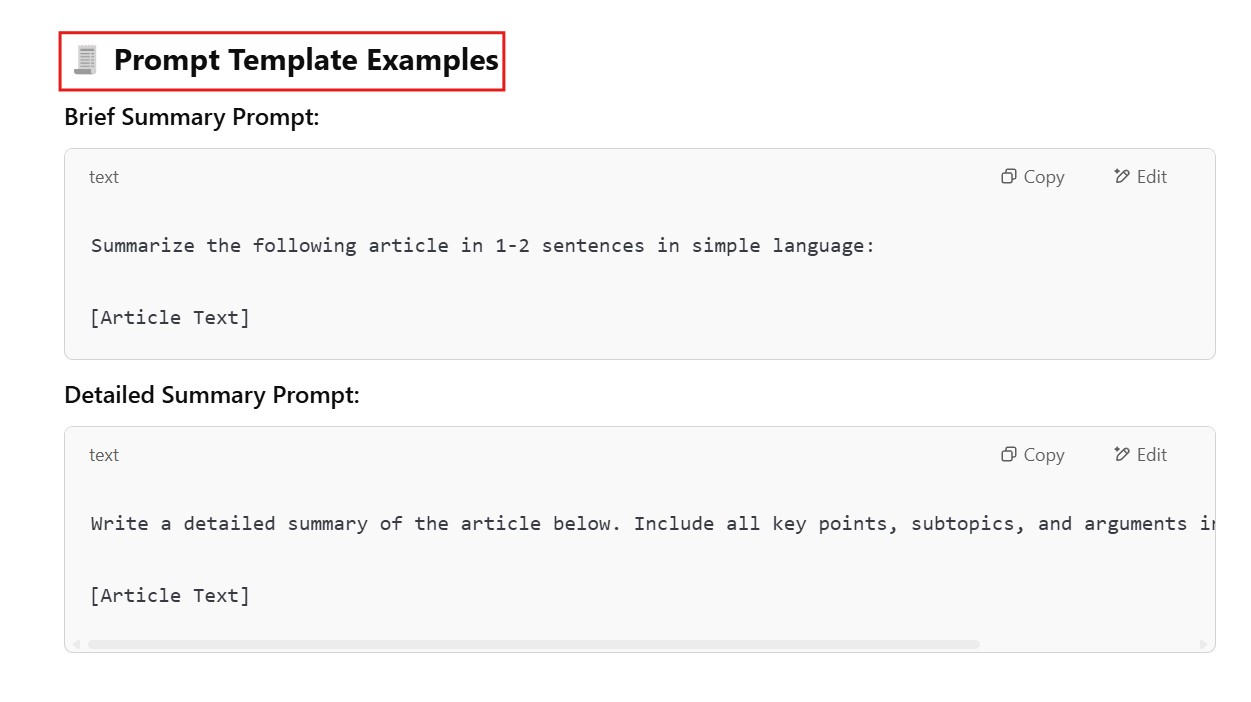Click the "Brief Summary Prompt:" subheading
The height and width of the screenshot is (702, 1251).
(x=191, y=117)
